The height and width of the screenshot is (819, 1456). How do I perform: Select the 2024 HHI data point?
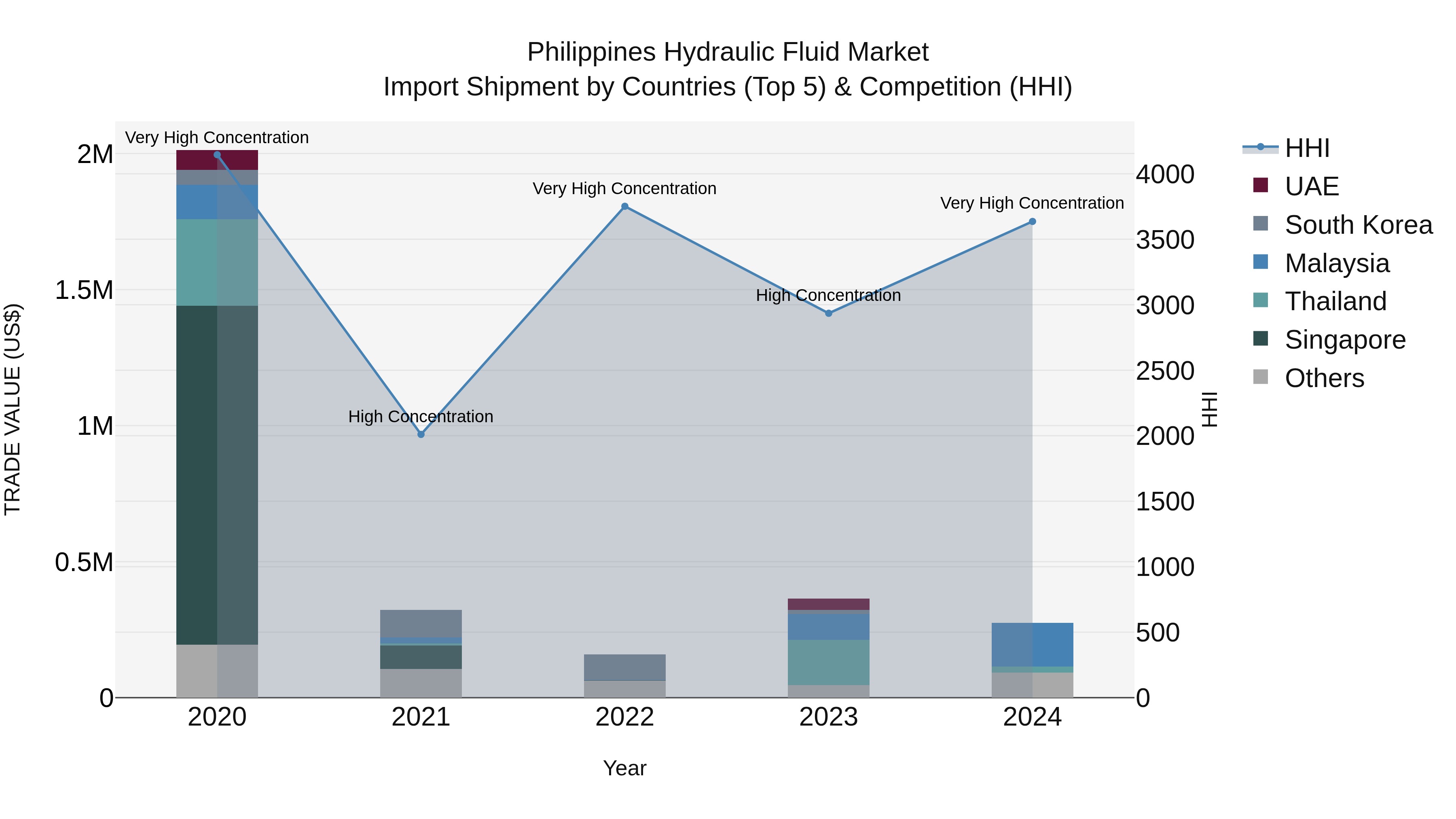[1032, 222]
